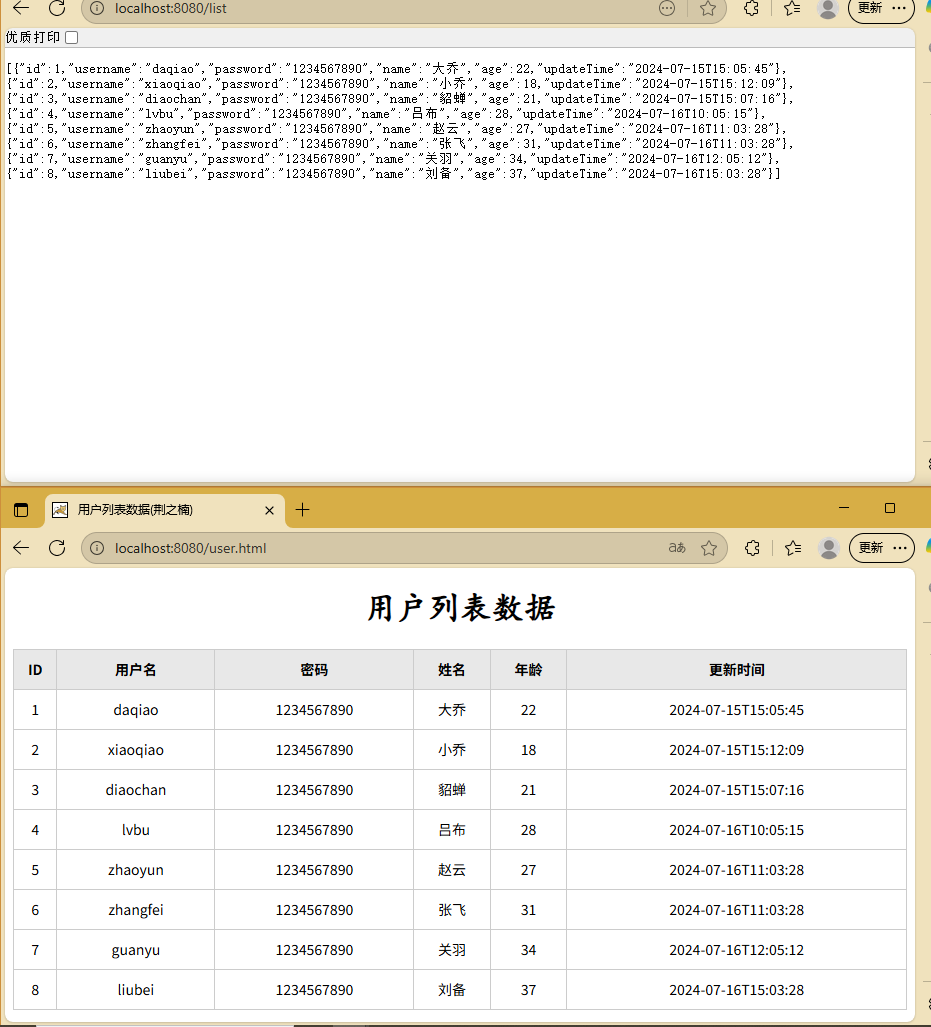Select the 用户列表数据 browser tab

tap(165, 510)
